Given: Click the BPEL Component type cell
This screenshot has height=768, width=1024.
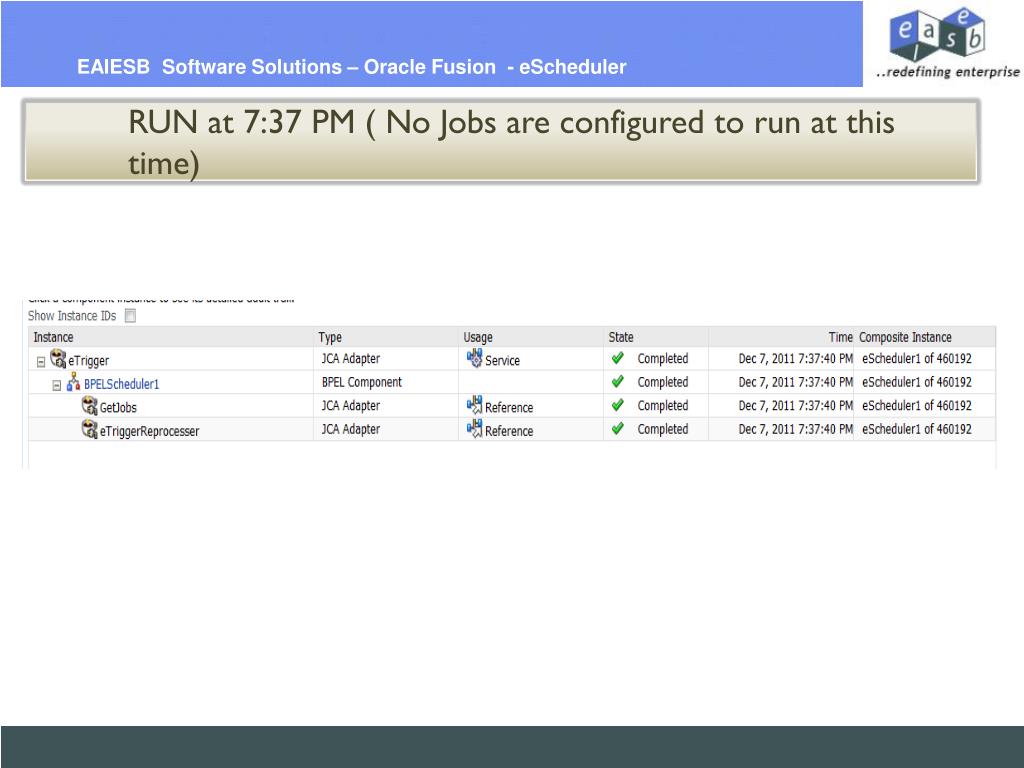Looking at the screenshot, I should pyautogui.click(x=362, y=382).
